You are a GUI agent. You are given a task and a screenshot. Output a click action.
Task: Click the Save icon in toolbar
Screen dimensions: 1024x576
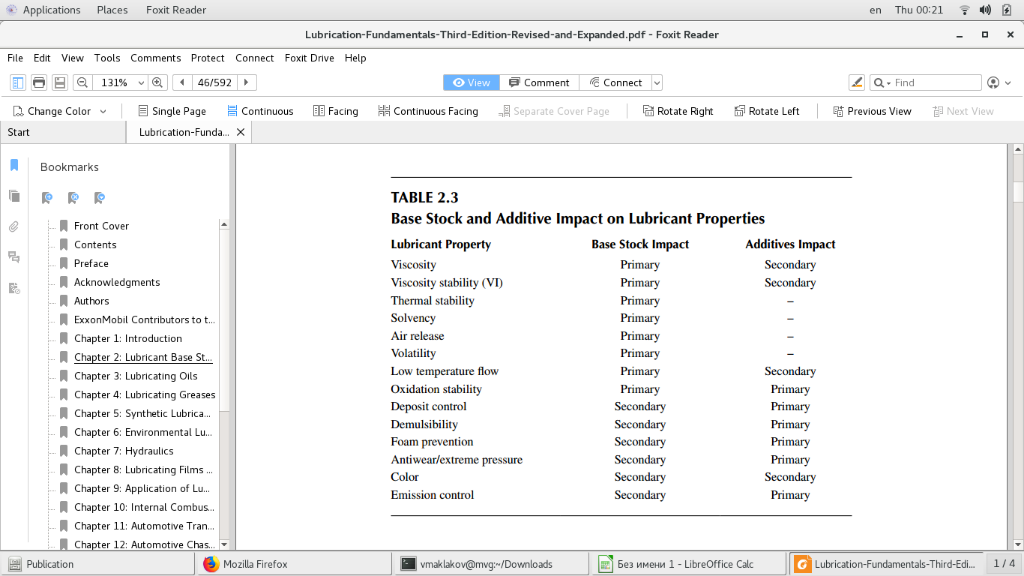tap(60, 82)
